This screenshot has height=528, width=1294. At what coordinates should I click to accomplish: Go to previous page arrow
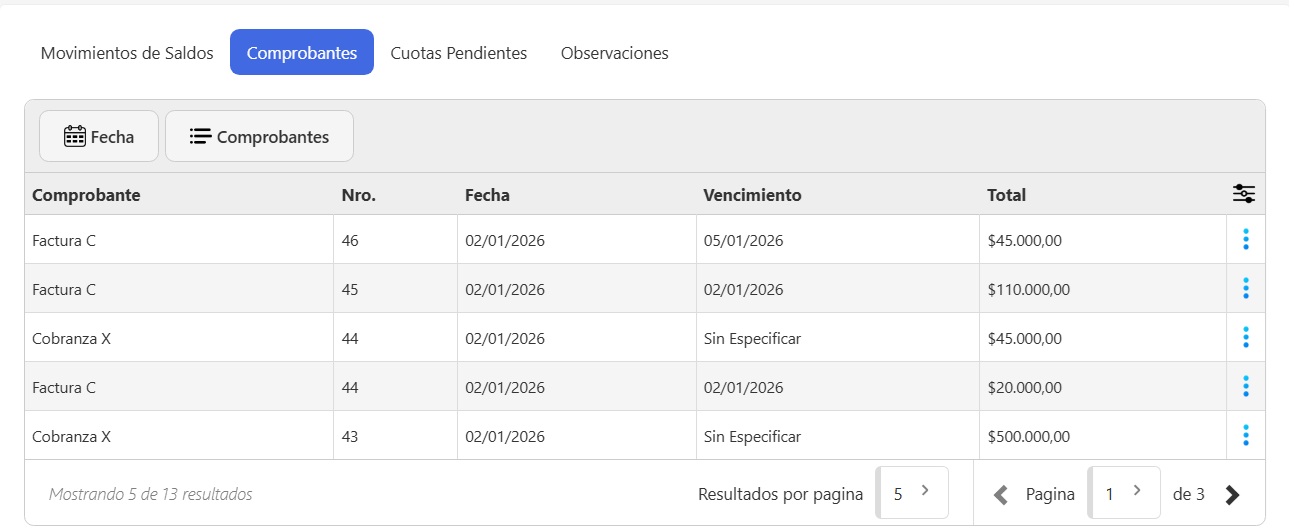[1000, 494]
